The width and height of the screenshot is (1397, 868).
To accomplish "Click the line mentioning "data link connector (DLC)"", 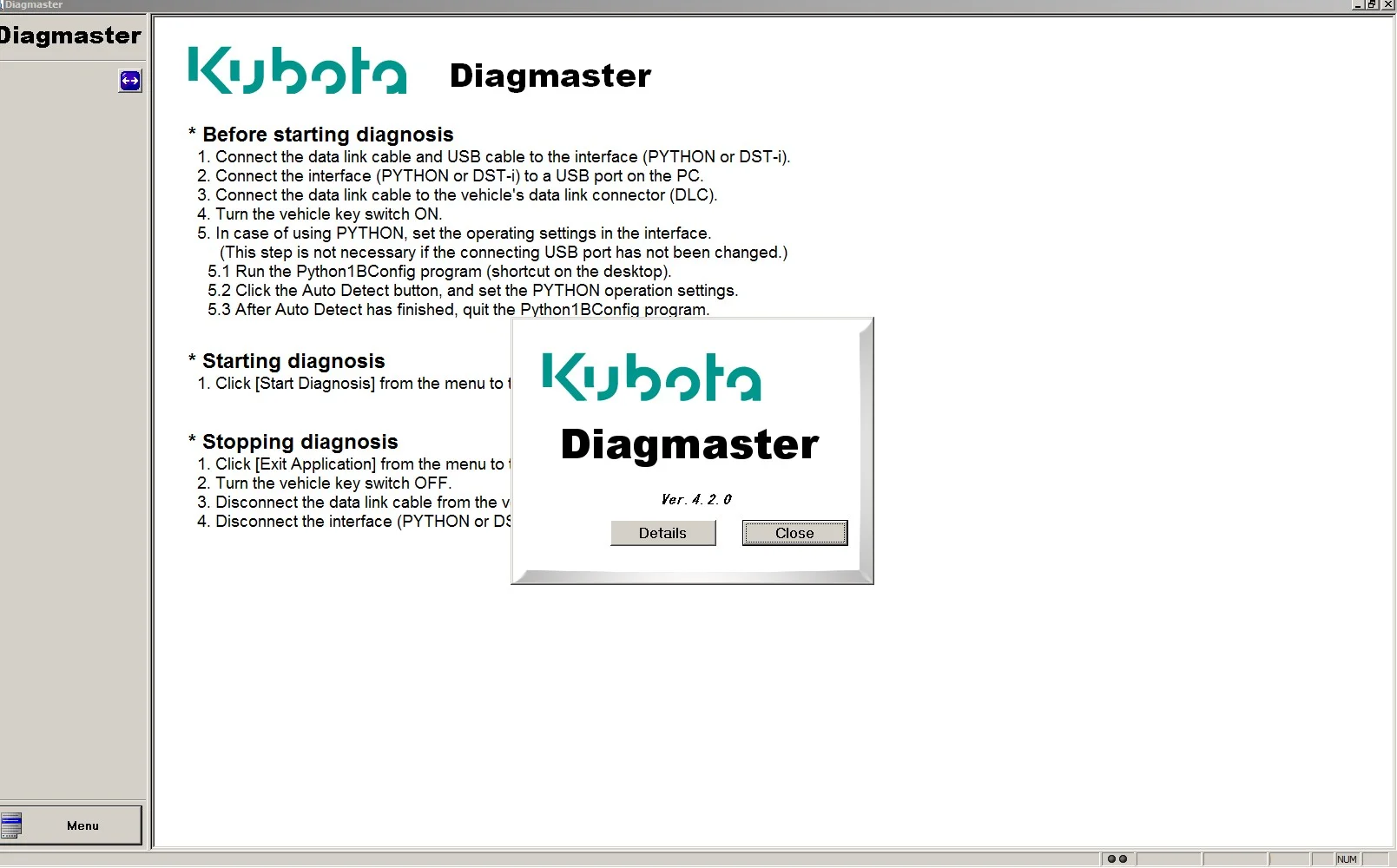I will click(457, 195).
